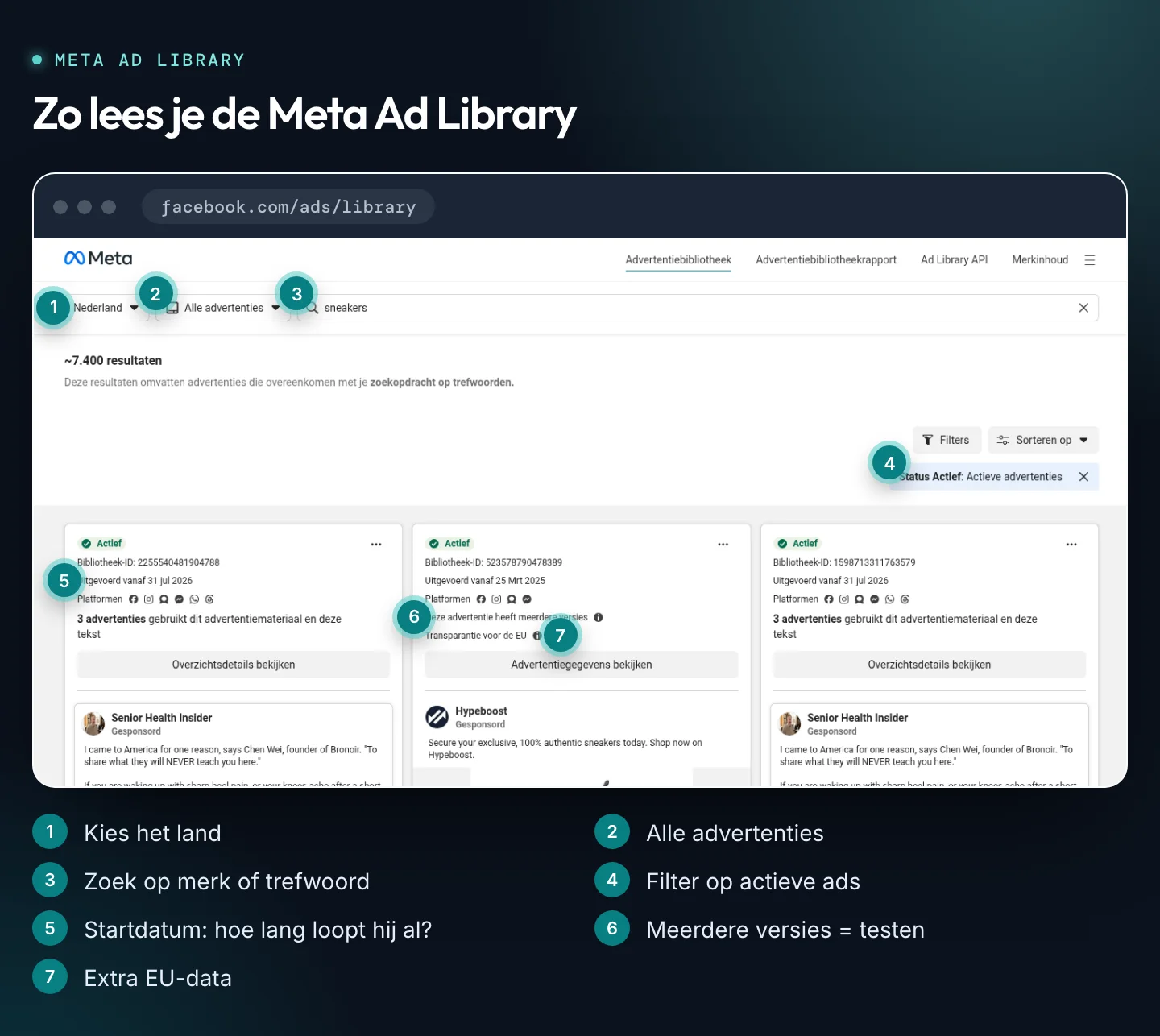Open the Merkinhoud tab
The width and height of the screenshot is (1160, 1036).
click(x=1040, y=260)
